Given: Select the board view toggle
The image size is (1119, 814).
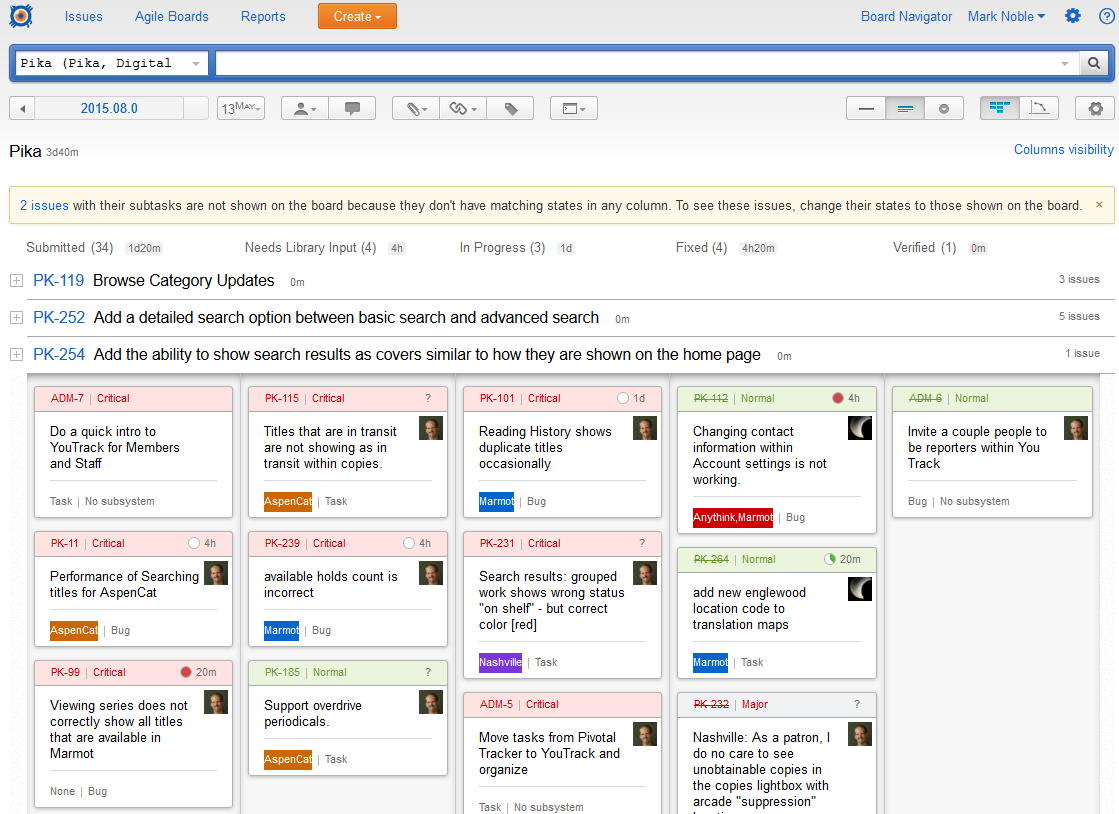Looking at the screenshot, I should pyautogui.click(x=999, y=108).
